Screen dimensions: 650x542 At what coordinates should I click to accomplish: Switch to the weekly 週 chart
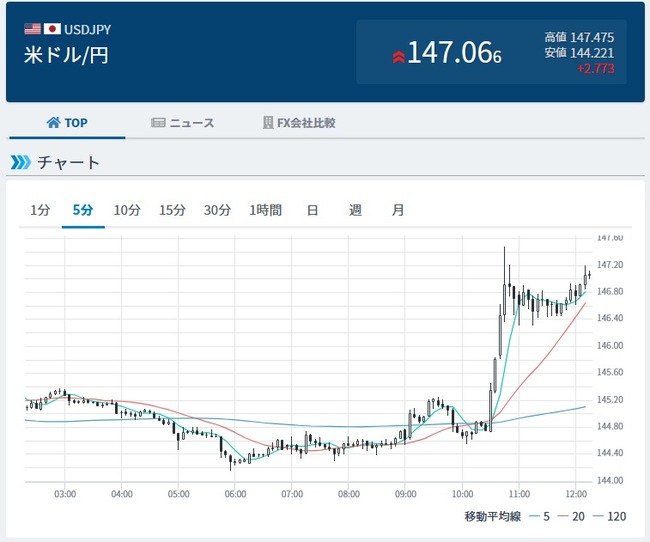pyautogui.click(x=355, y=210)
